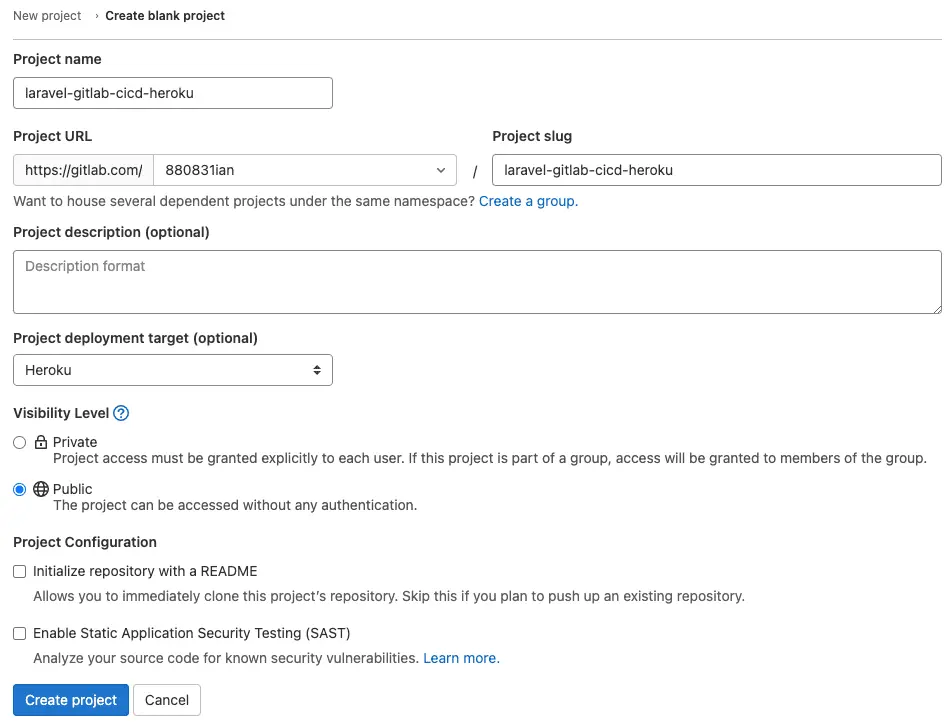This screenshot has width=951, height=727.
Task: Enable Static Application Security Testing (SAST)
Action: coord(19,633)
